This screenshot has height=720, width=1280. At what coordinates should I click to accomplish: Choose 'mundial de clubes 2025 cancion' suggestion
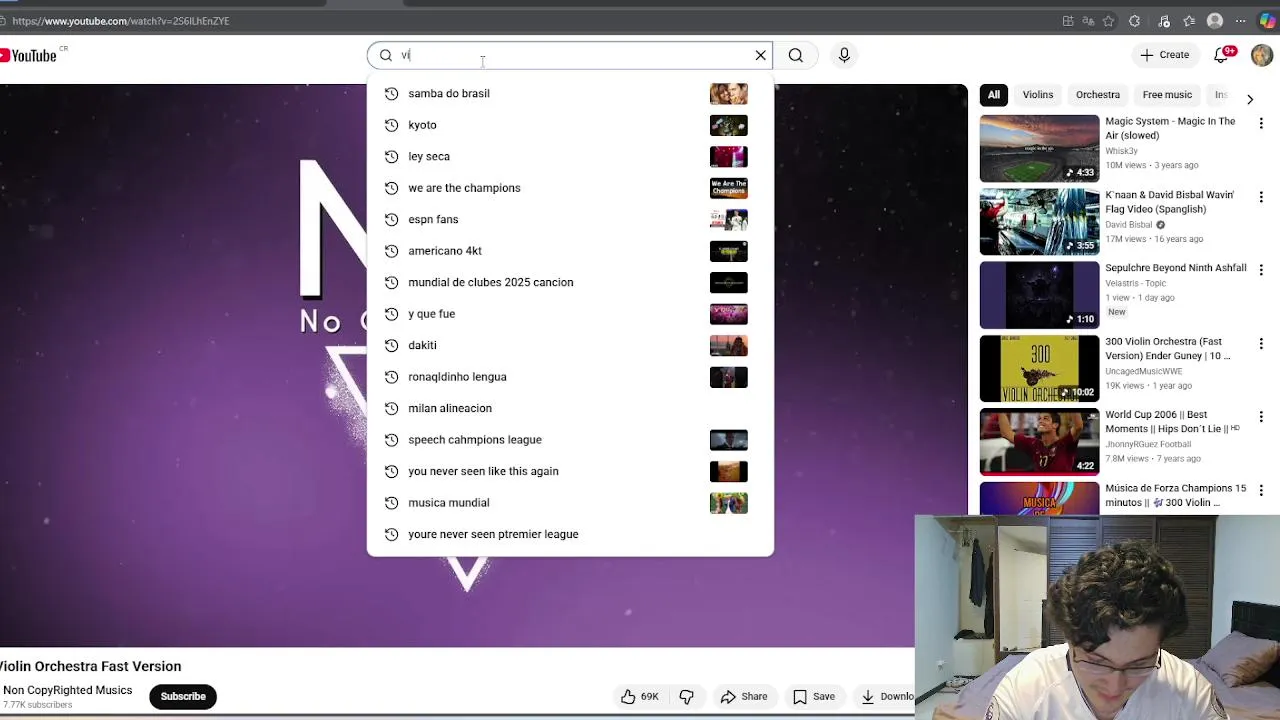[570, 282]
